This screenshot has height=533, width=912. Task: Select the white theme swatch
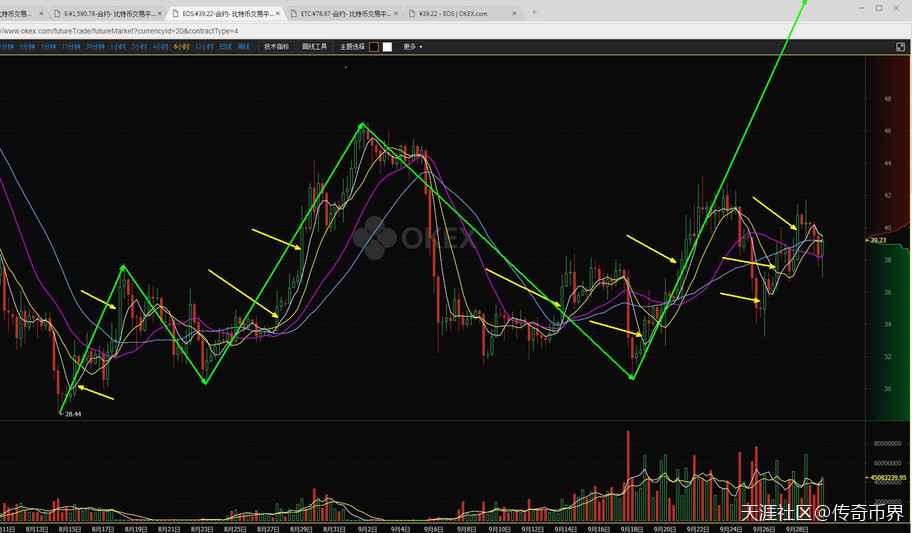click(387, 47)
